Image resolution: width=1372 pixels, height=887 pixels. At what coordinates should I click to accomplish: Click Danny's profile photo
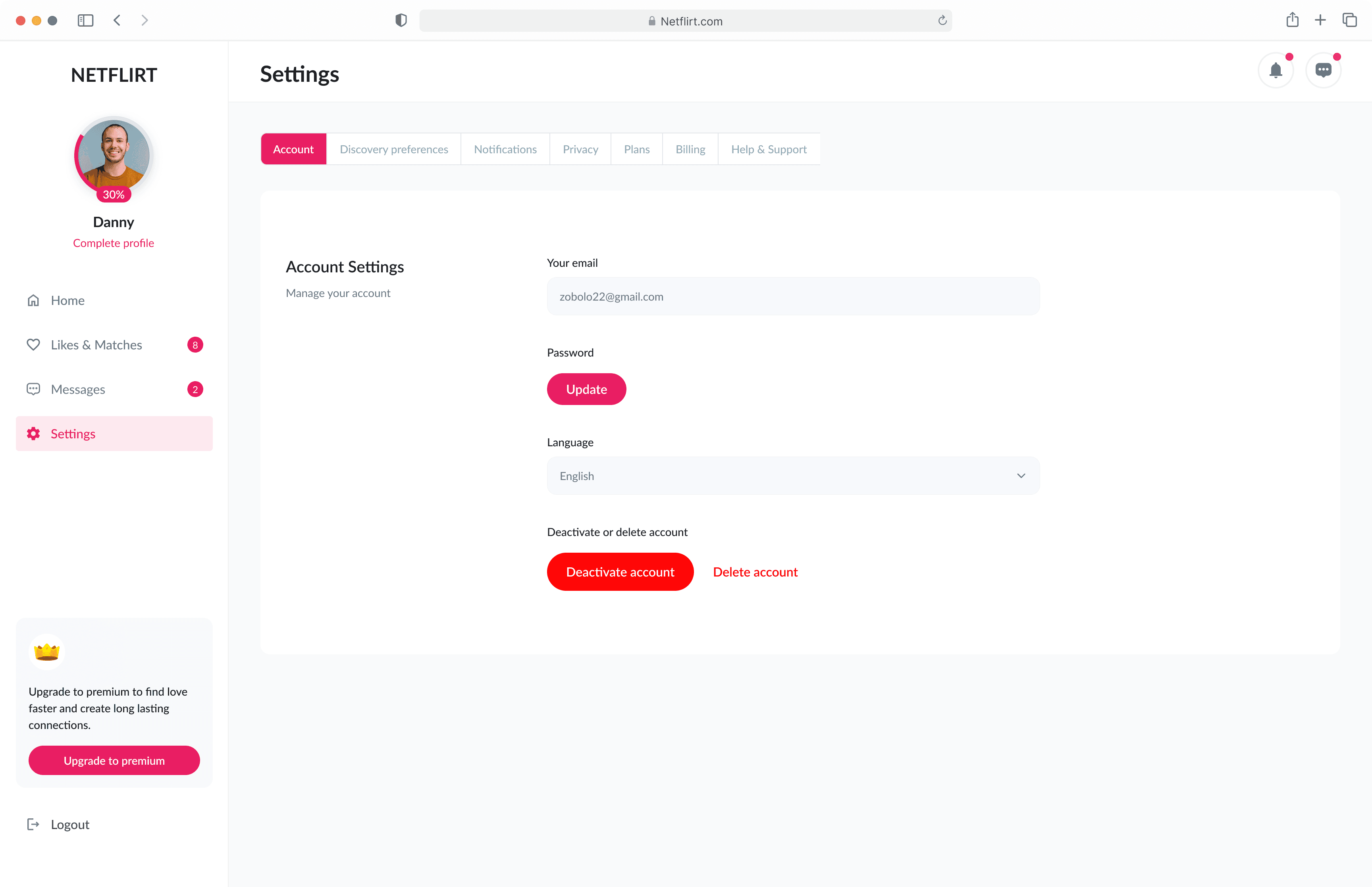coord(114,154)
